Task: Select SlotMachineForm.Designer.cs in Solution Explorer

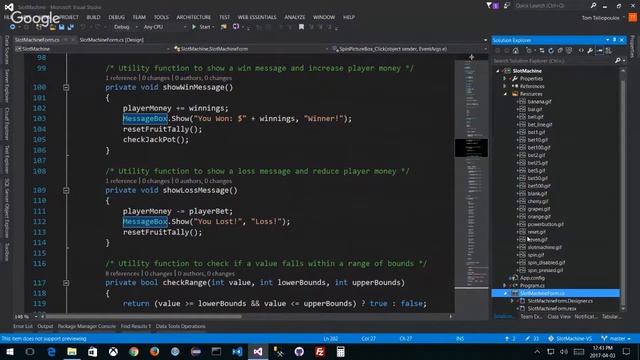Action: click(560, 301)
